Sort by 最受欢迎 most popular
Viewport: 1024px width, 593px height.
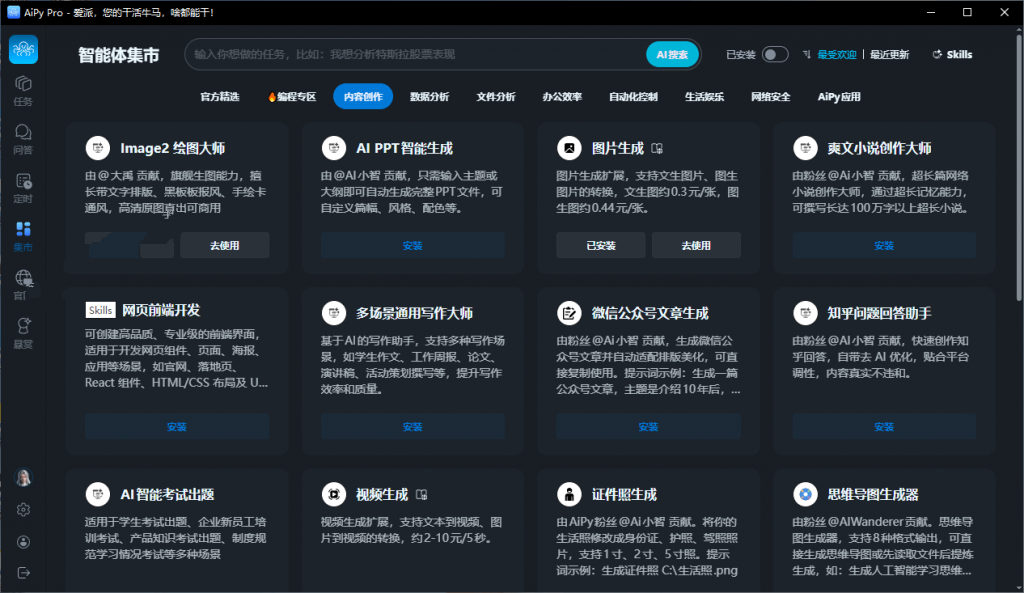click(x=837, y=55)
